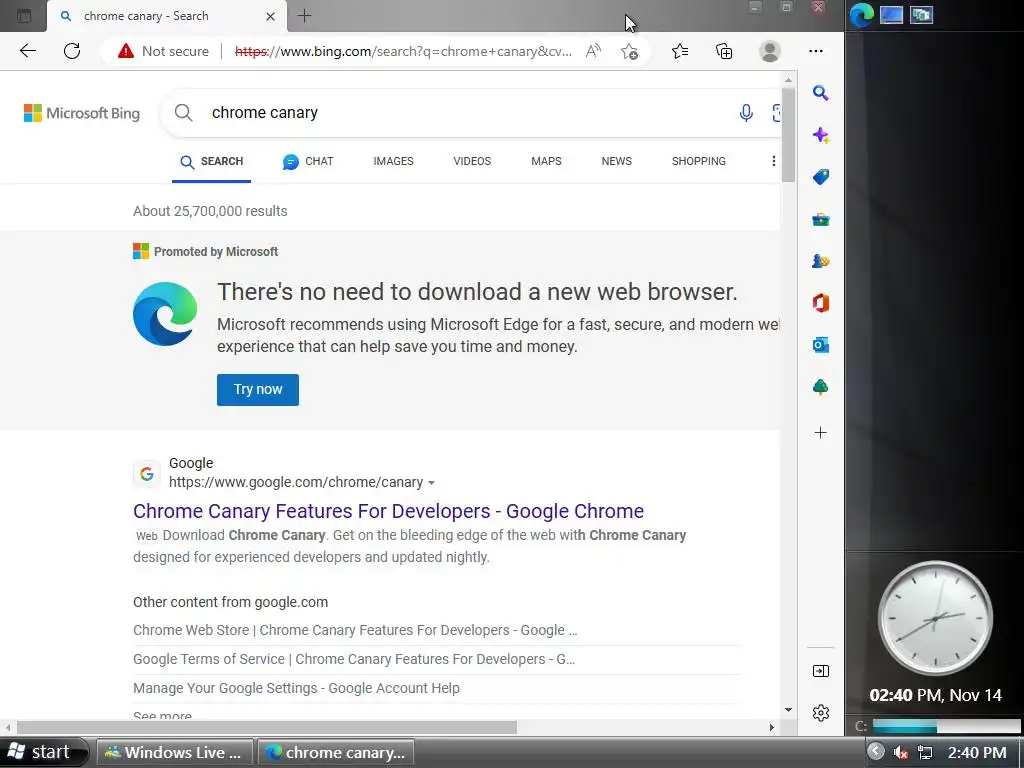Switch to the SHOPPING tab
Viewport: 1024px width, 768px height.
699,161
